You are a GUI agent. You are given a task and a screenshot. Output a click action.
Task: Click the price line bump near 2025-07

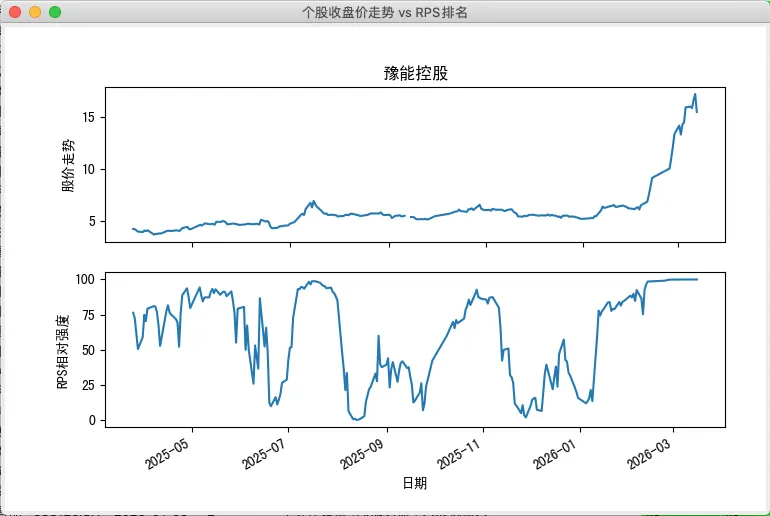coord(312,201)
